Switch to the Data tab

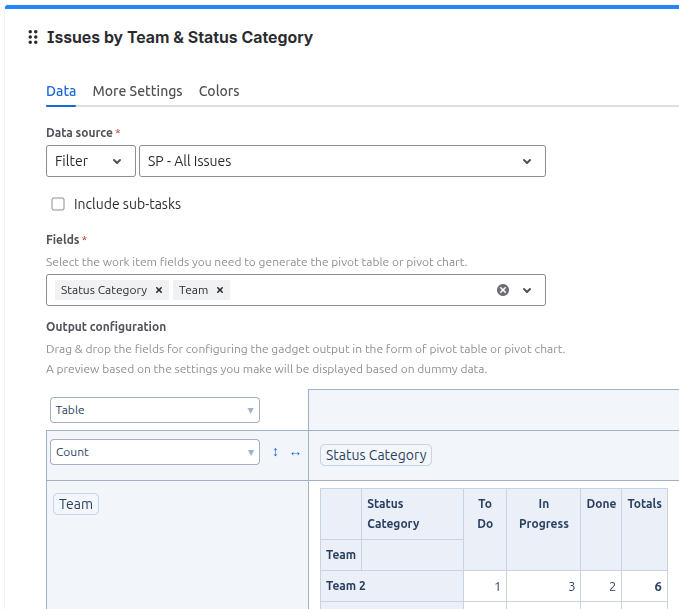(x=61, y=91)
